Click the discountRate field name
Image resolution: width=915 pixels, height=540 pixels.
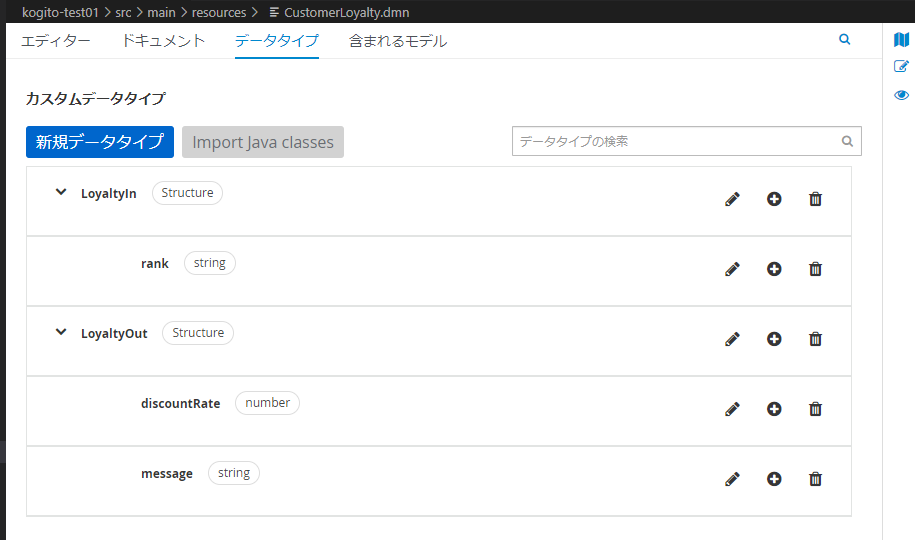tap(181, 404)
